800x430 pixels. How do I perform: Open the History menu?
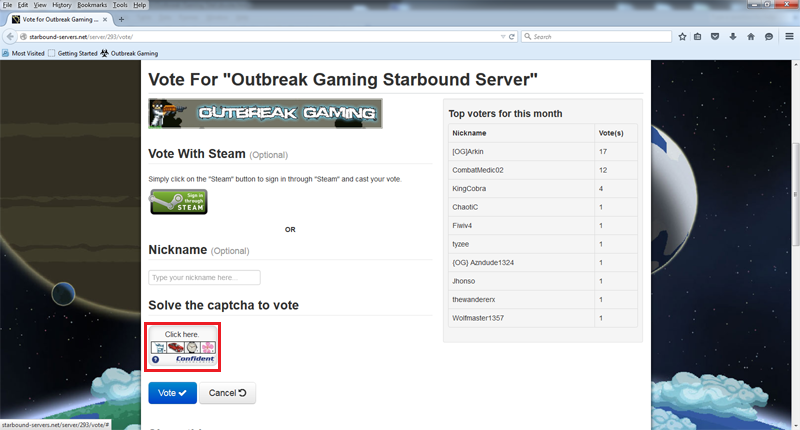[x=62, y=5]
